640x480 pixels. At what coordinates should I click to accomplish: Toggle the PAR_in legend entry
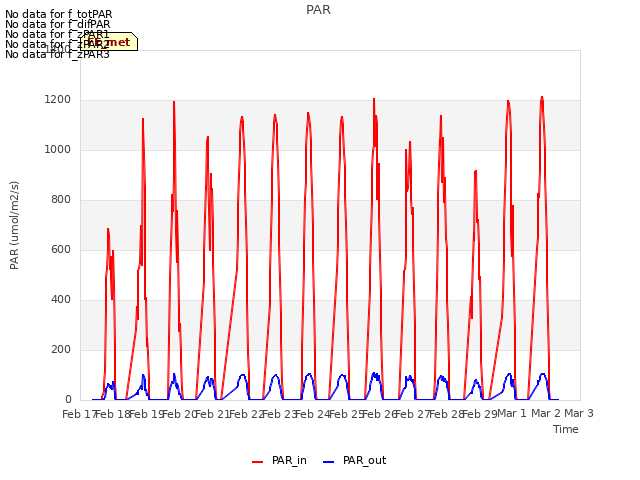pyautogui.click(x=279, y=460)
